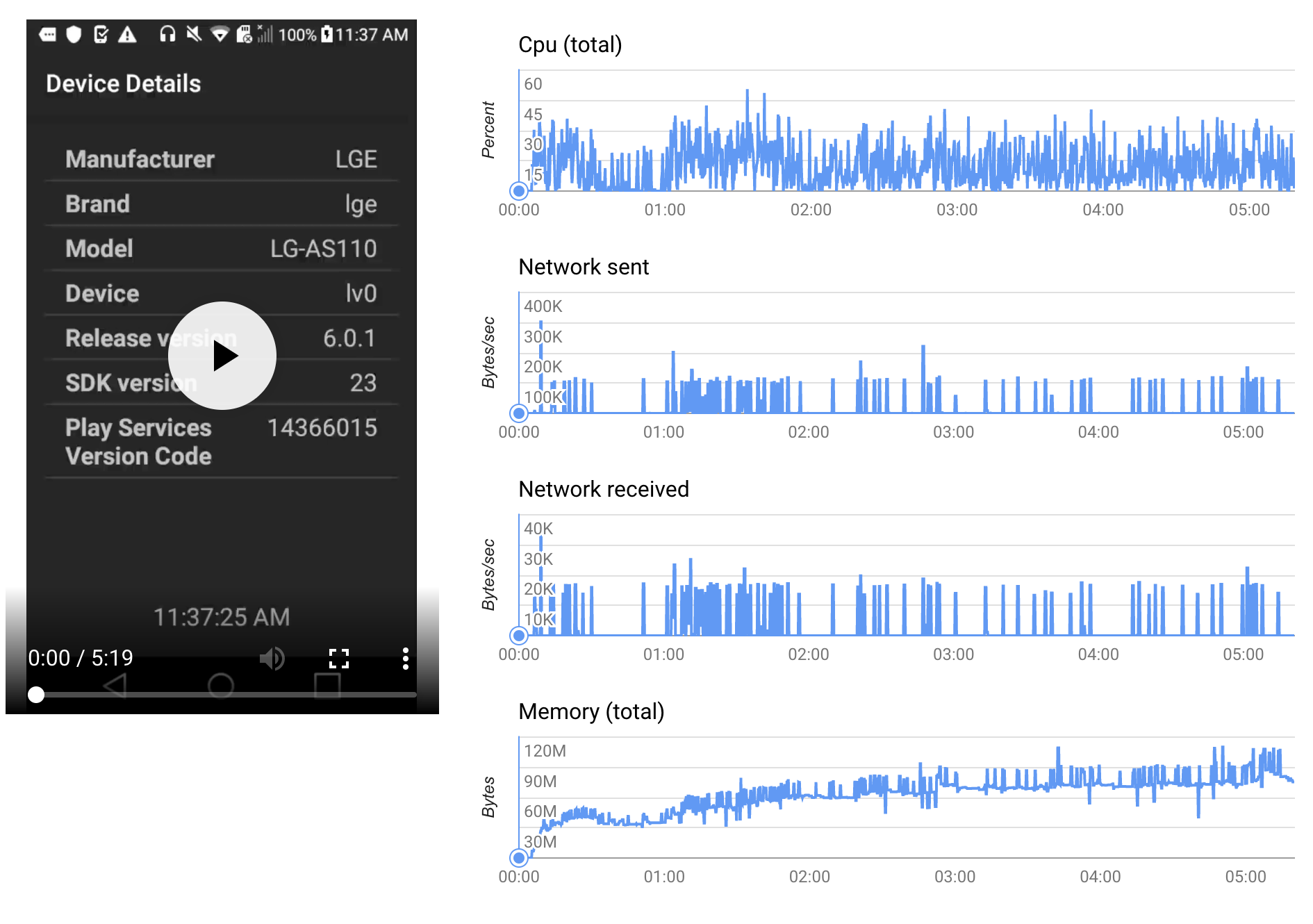The image size is (1313, 924).
Task: Mute the video with the speaker icon
Action: [x=272, y=658]
